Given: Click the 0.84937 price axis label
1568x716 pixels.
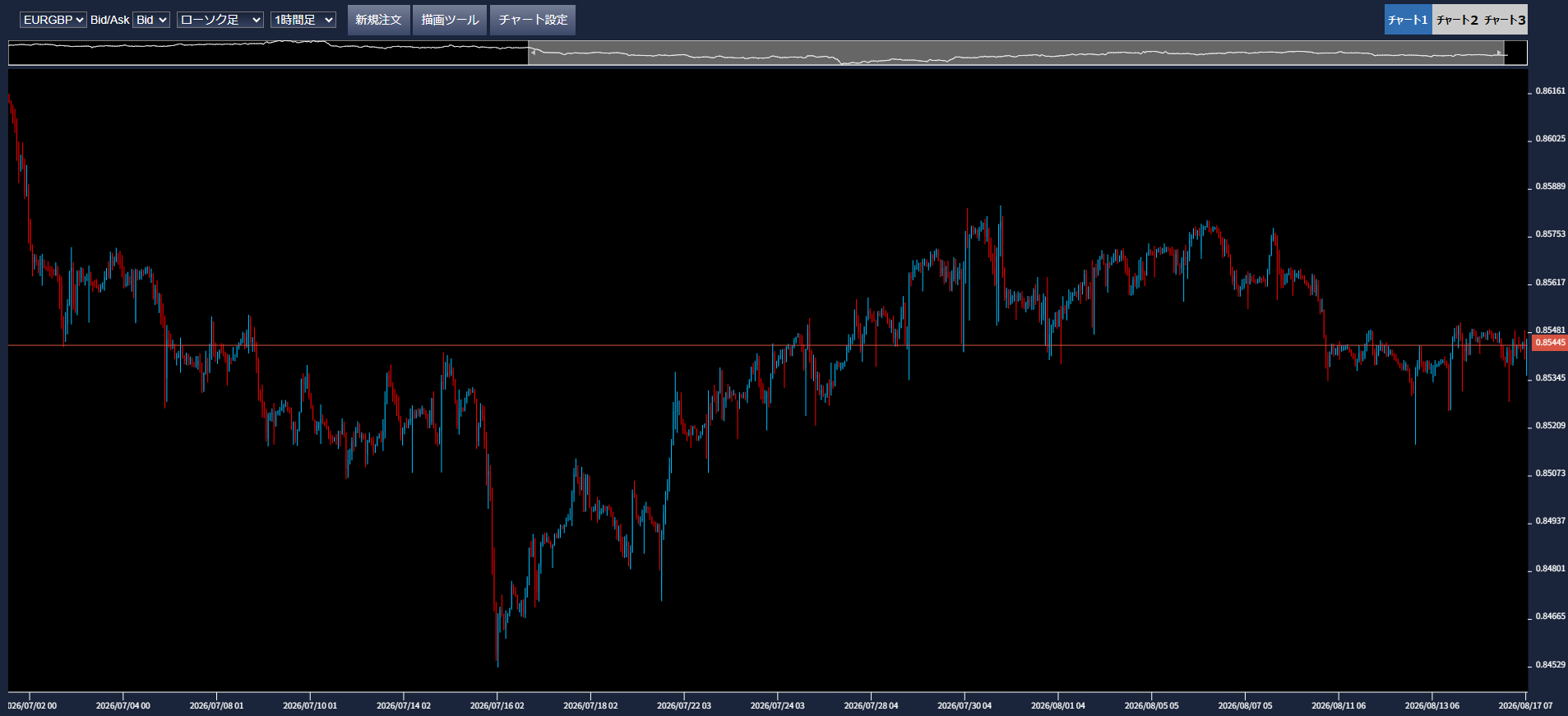Looking at the screenshot, I should 1551,521.
